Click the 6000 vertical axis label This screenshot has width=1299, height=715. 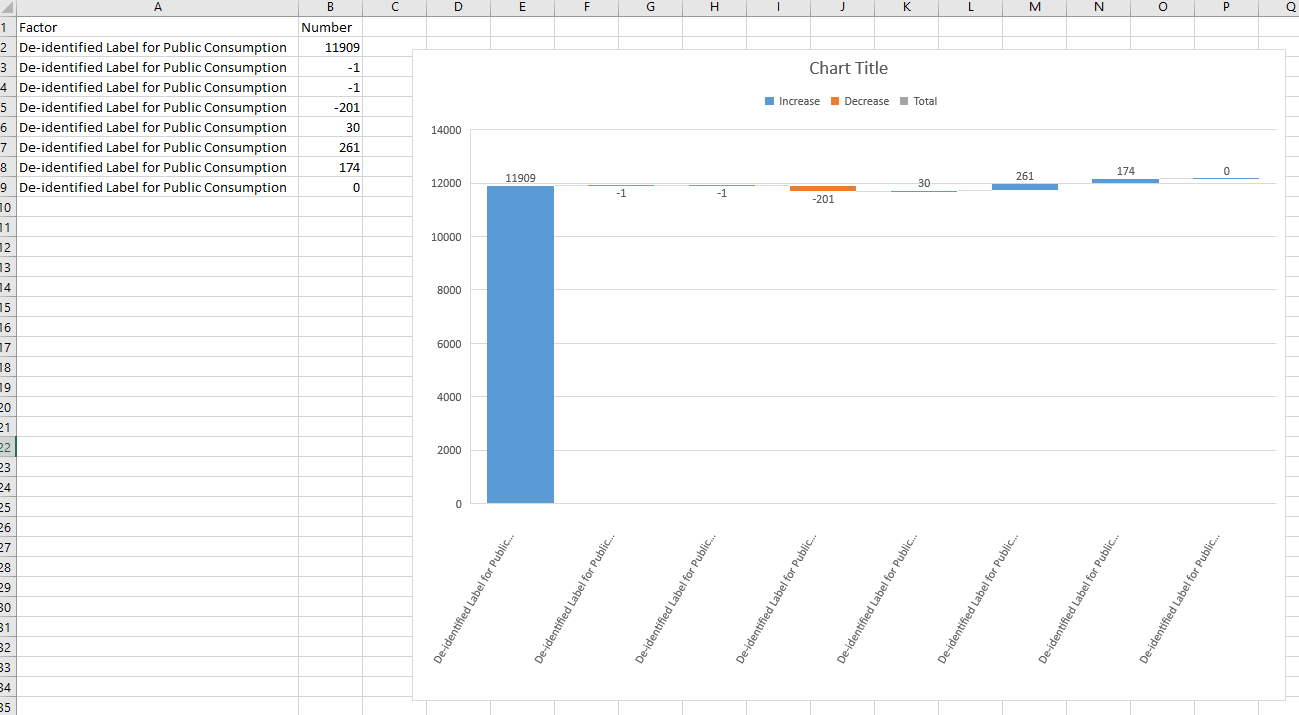449,344
